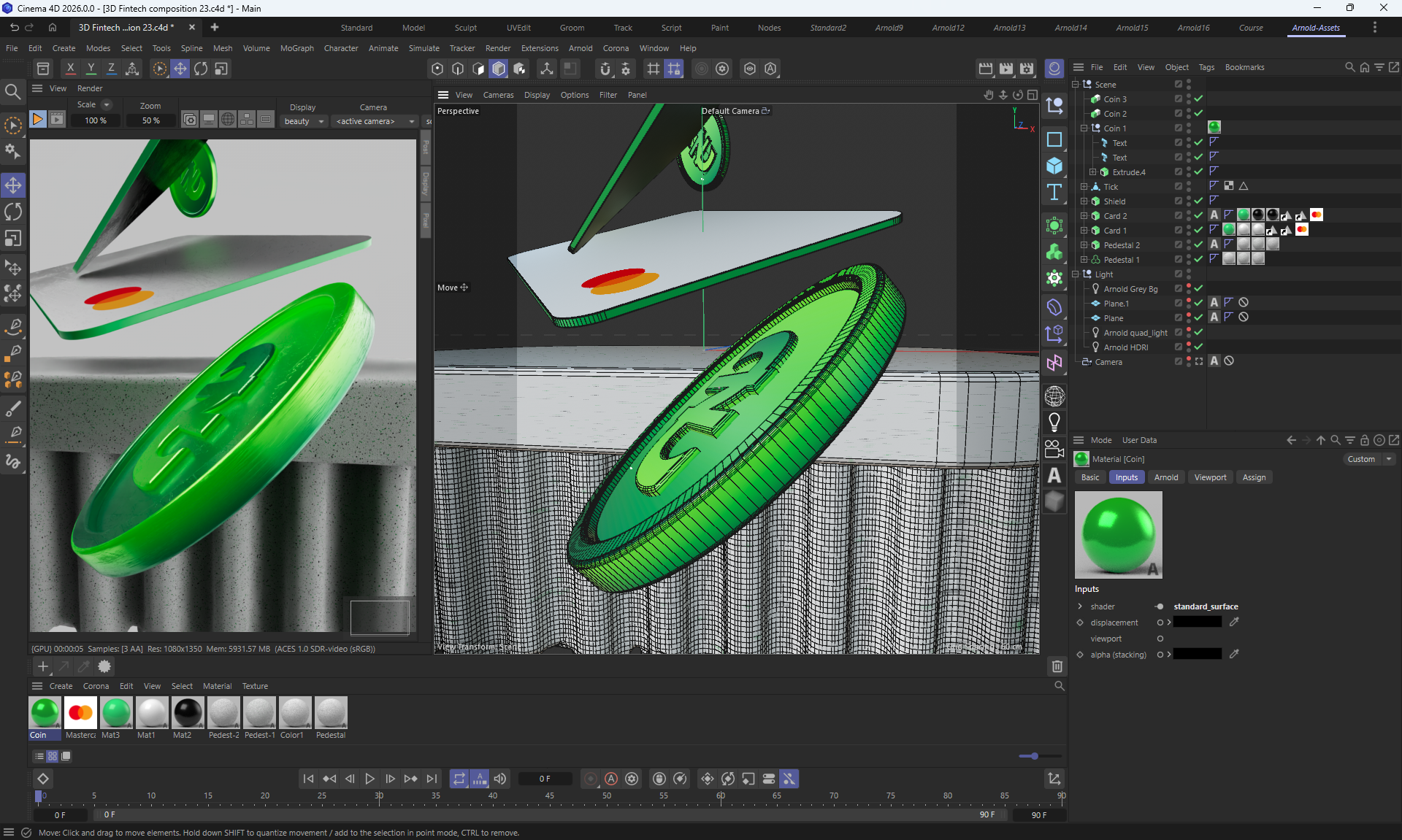Image resolution: width=1402 pixels, height=840 pixels.
Task: Toggle X axis lock
Action: [70, 69]
